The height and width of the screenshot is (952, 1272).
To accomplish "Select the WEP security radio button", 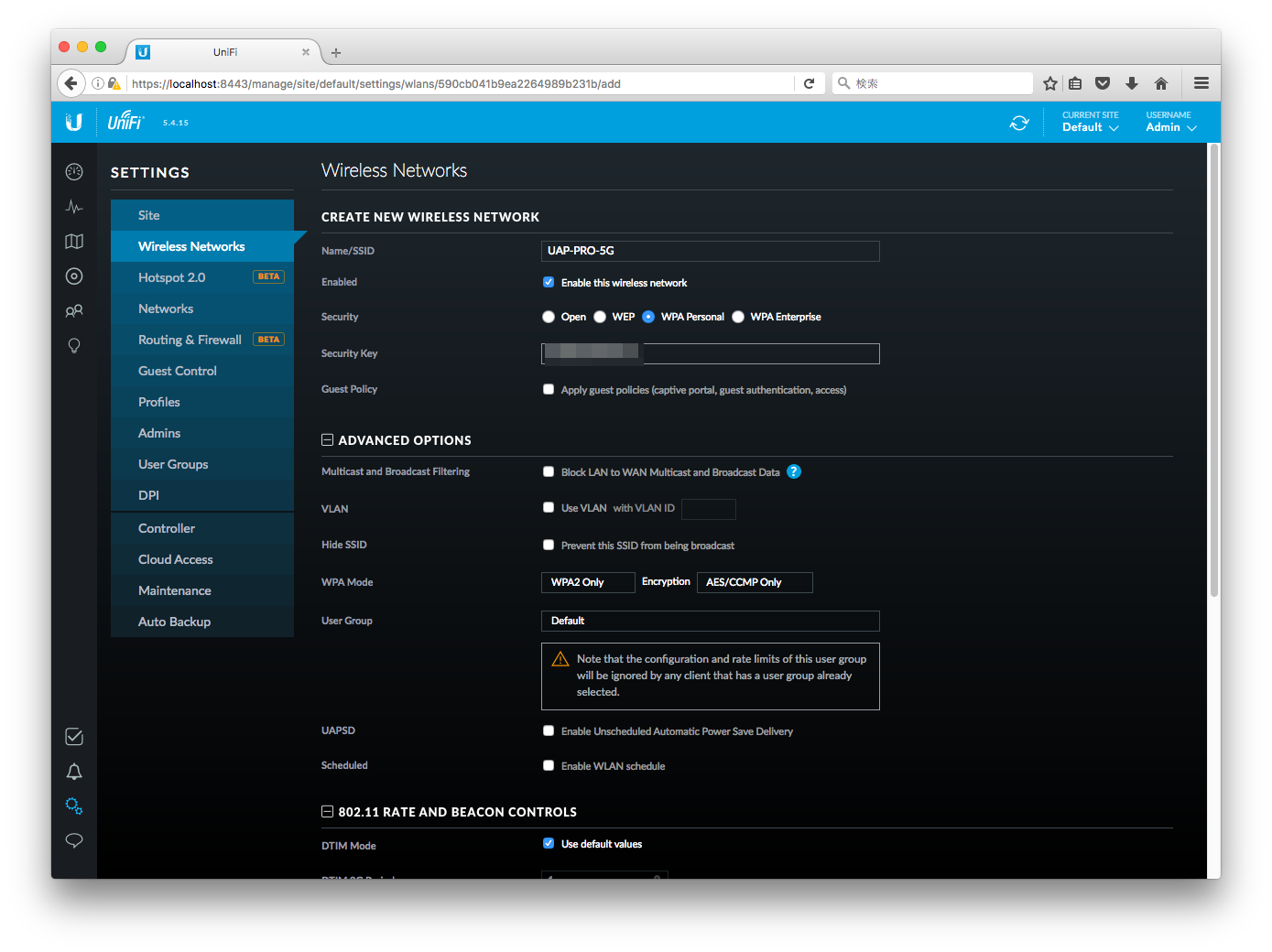I will pos(600,317).
